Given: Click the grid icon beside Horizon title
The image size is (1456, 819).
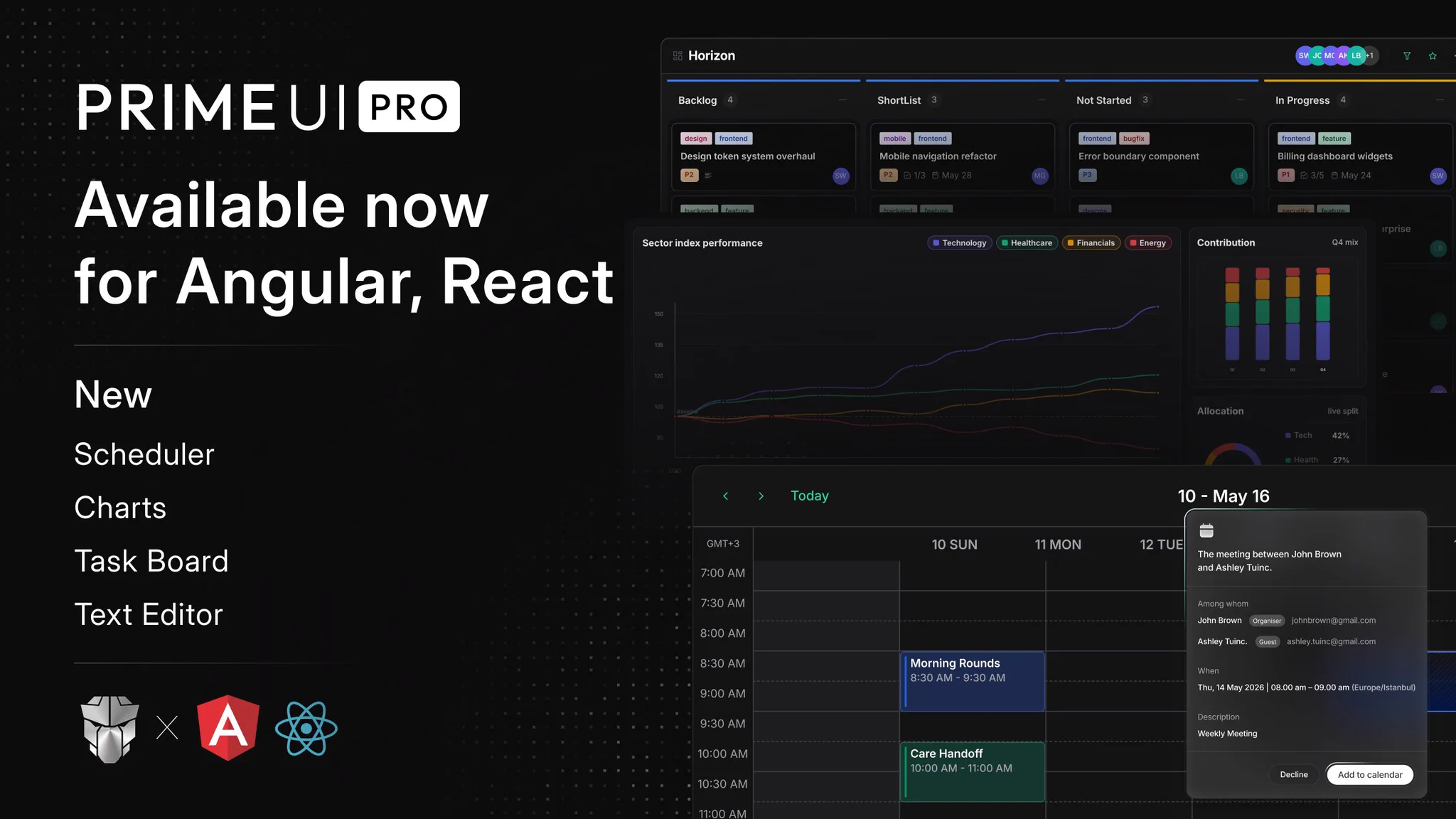Looking at the screenshot, I should (678, 55).
